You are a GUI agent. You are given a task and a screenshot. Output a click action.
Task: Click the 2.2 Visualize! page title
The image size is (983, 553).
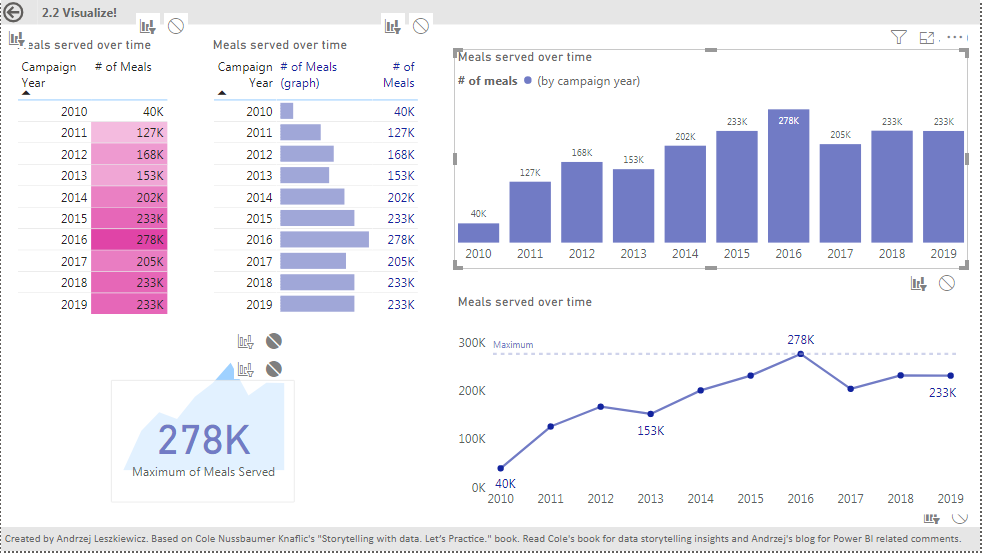(79, 13)
